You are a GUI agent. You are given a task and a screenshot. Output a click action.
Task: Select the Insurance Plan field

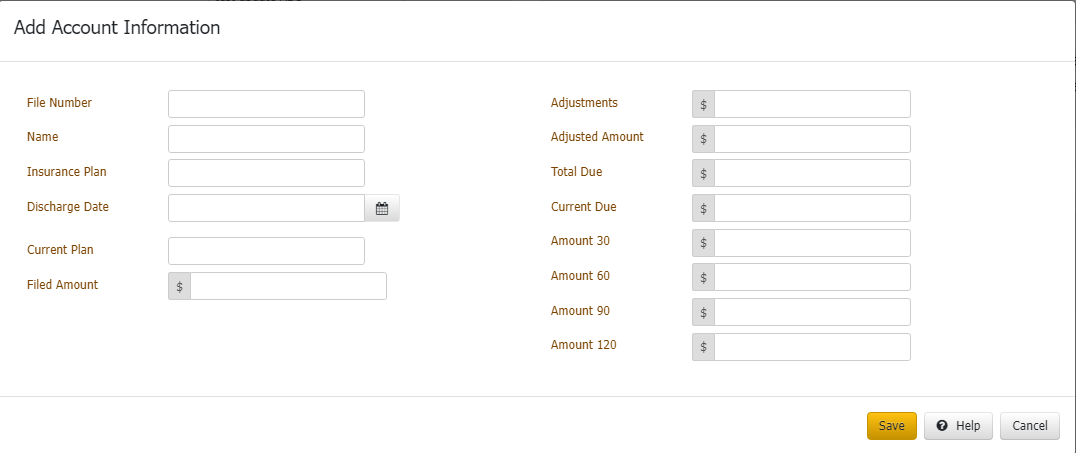[266, 173]
